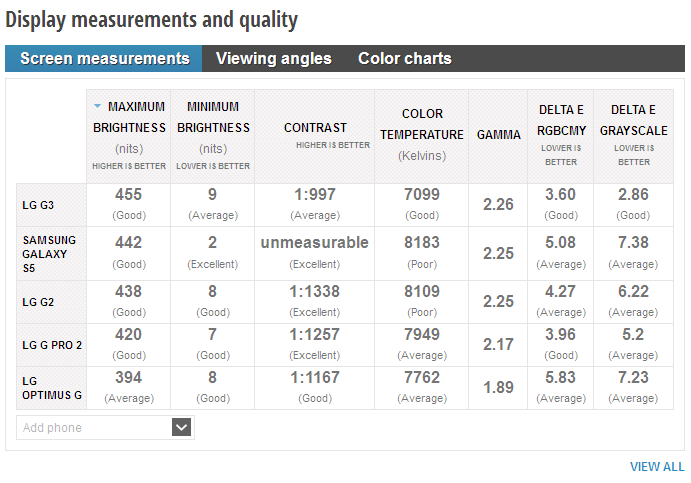This screenshot has height=483, width=691.
Task: Open the Screen measurements tab
Action: point(104,59)
